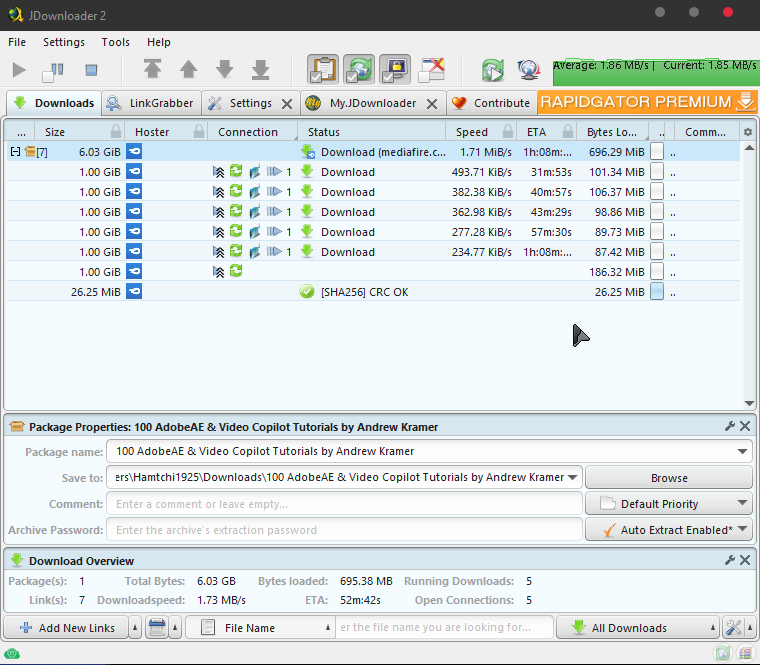Open Download Overview panel settings wrench
The height and width of the screenshot is (665, 760).
[729, 560]
